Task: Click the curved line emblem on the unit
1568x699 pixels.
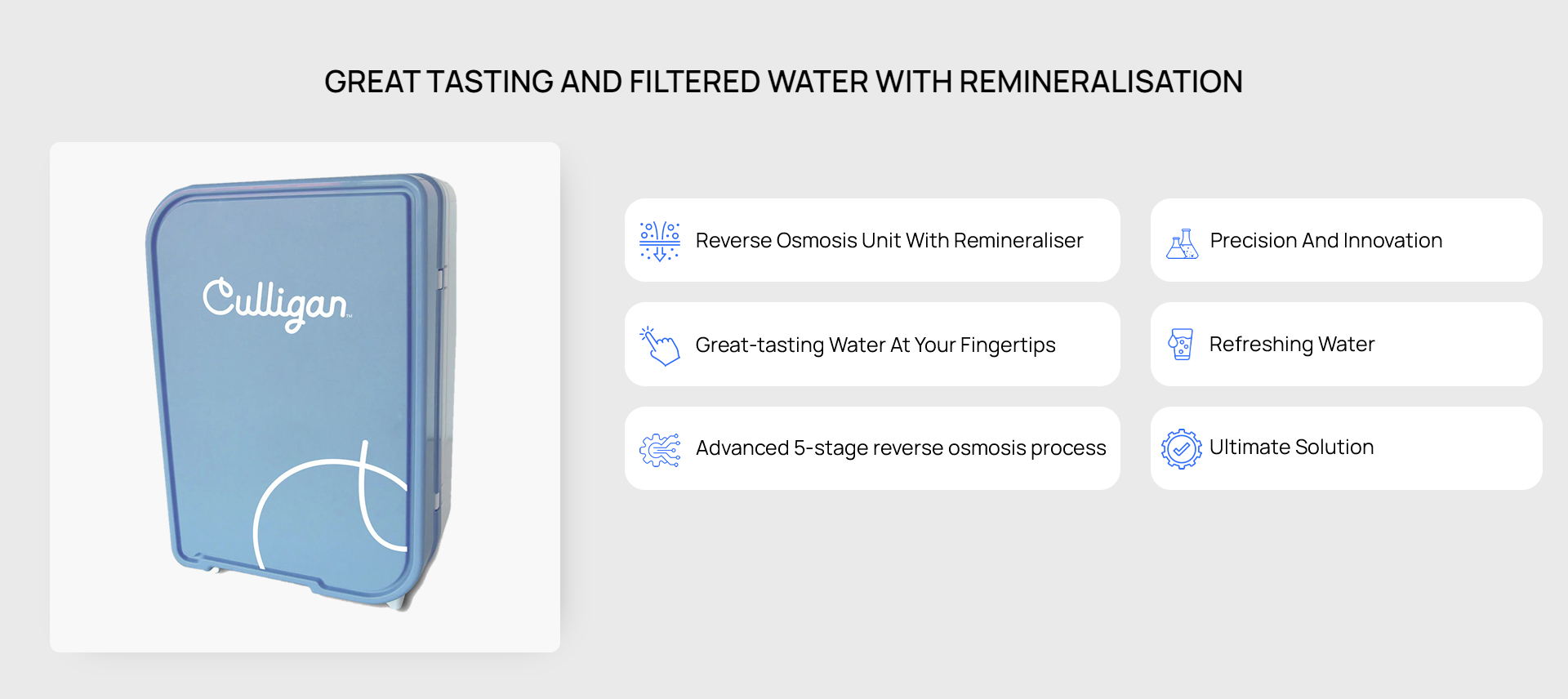Action: click(331, 506)
